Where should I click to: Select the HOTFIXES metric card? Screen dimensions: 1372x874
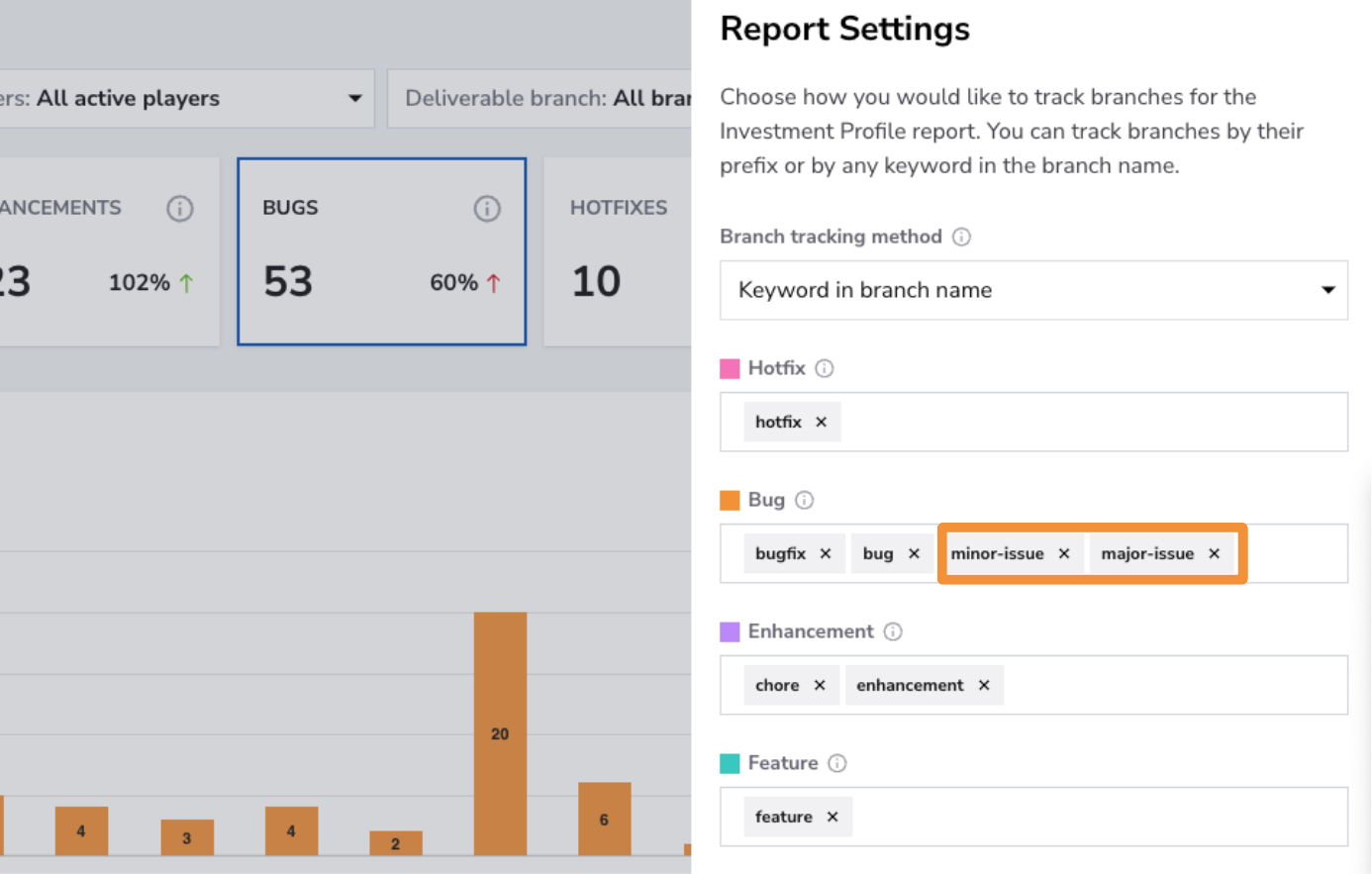point(618,251)
